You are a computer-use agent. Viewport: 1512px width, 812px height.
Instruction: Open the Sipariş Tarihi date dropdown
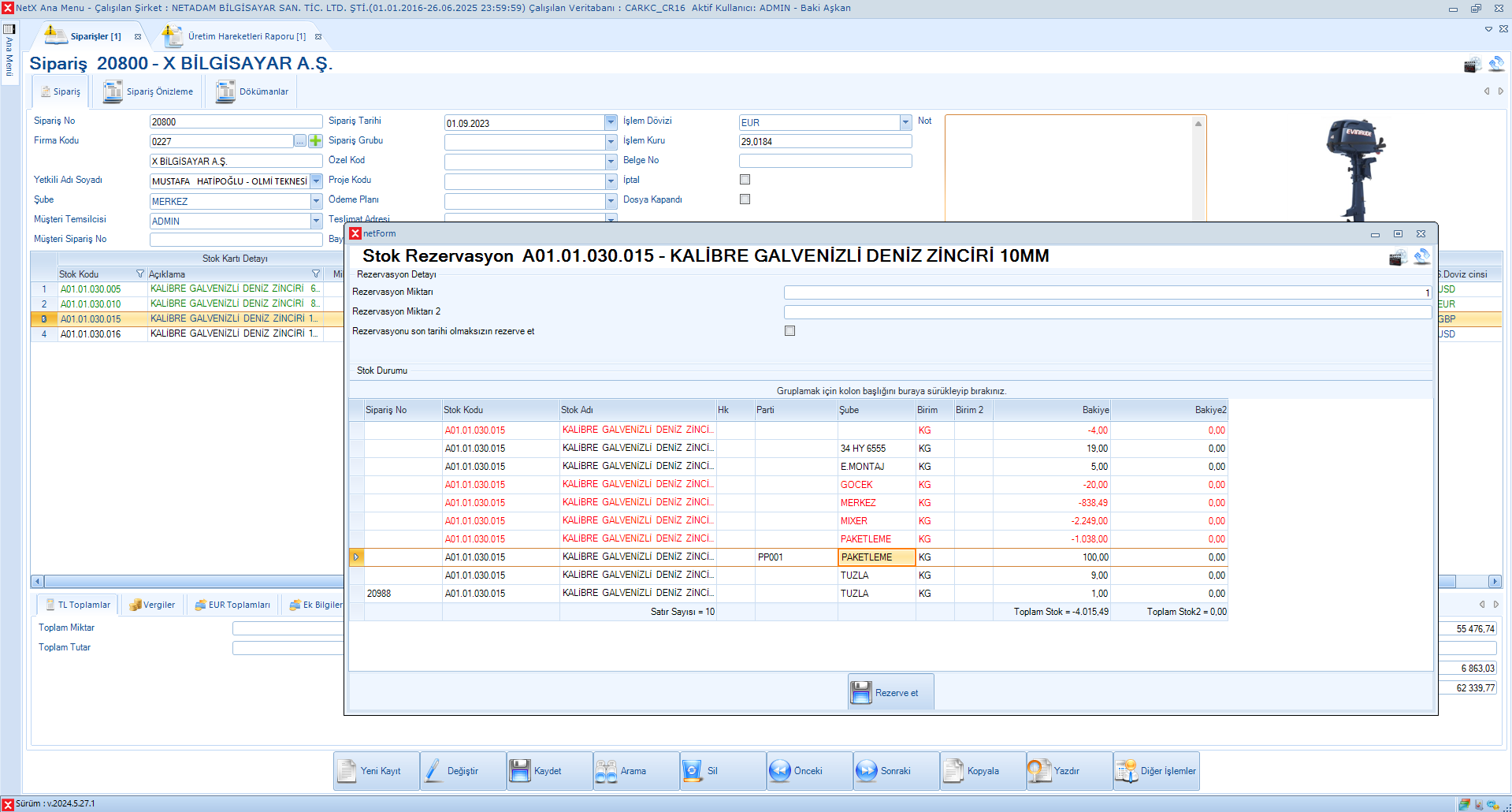coord(611,122)
